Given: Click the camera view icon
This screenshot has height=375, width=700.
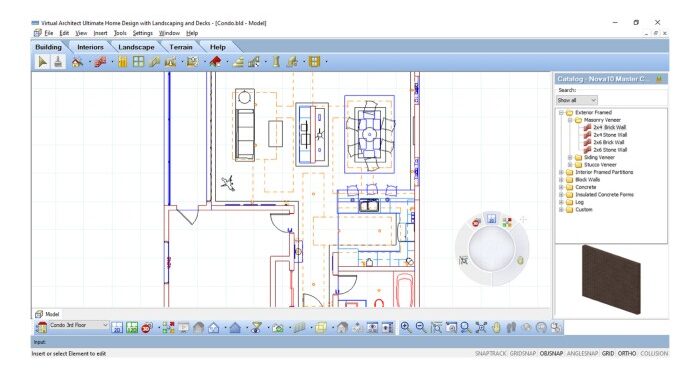Looking at the screenshot, I should pyautogui.click(x=278, y=328).
